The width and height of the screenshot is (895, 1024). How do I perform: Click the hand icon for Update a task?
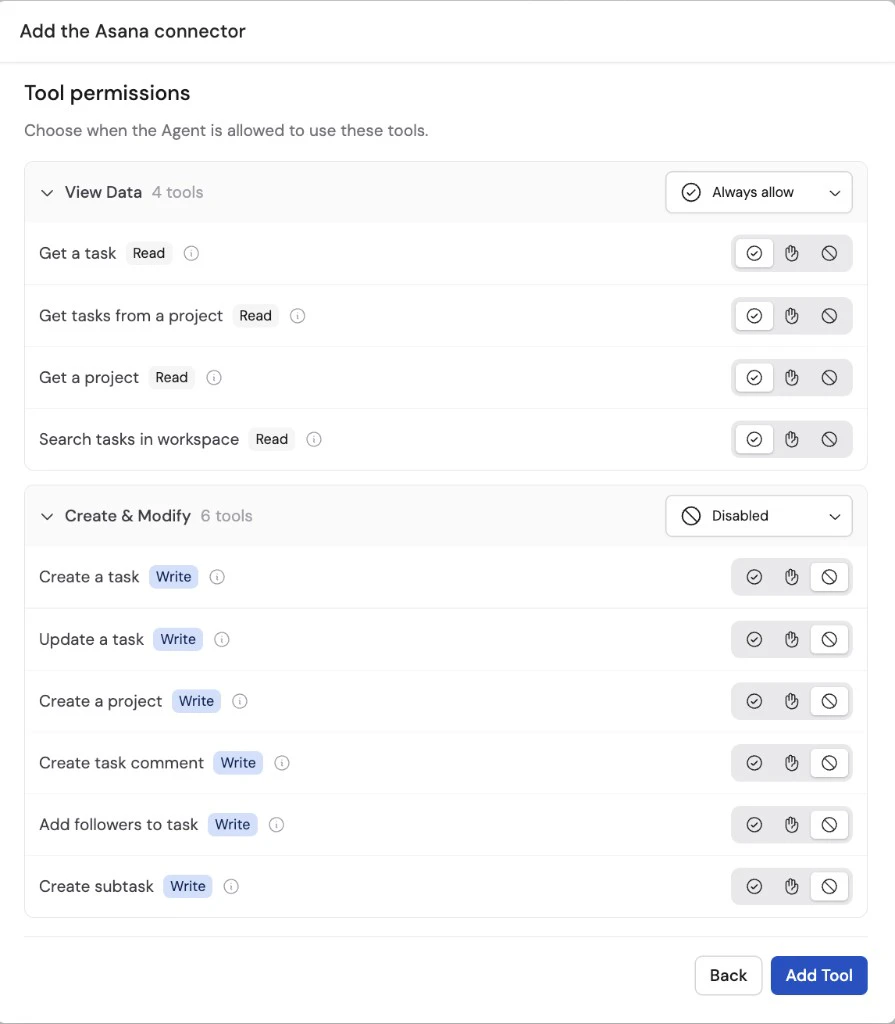791,639
